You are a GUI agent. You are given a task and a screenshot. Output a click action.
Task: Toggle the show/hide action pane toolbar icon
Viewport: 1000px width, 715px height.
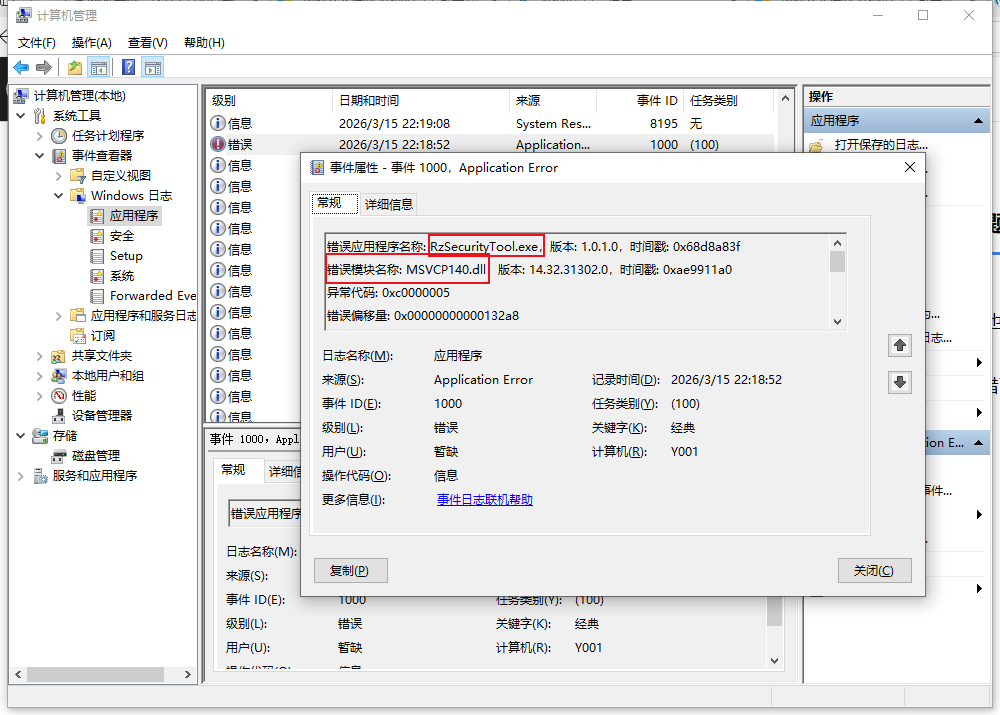[152, 67]
